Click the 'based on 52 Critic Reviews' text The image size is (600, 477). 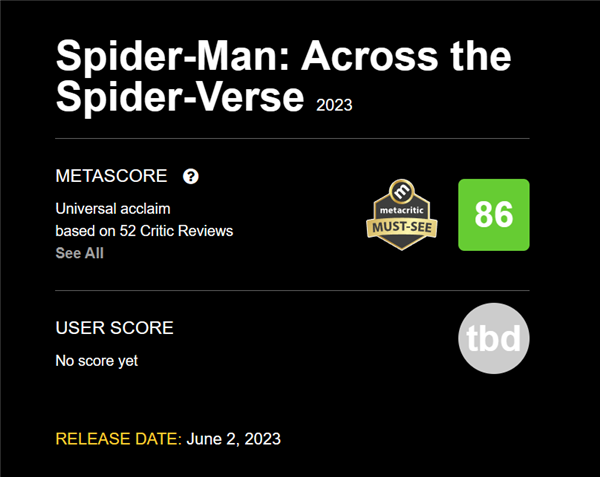click(144, 231)
